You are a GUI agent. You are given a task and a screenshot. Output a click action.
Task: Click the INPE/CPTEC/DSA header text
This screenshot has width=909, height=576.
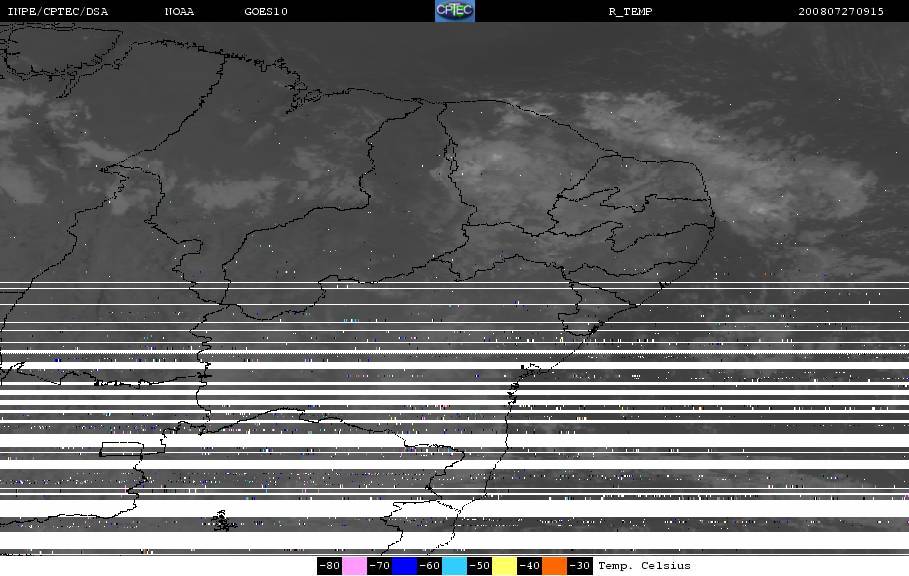click(x=57, y=12)
